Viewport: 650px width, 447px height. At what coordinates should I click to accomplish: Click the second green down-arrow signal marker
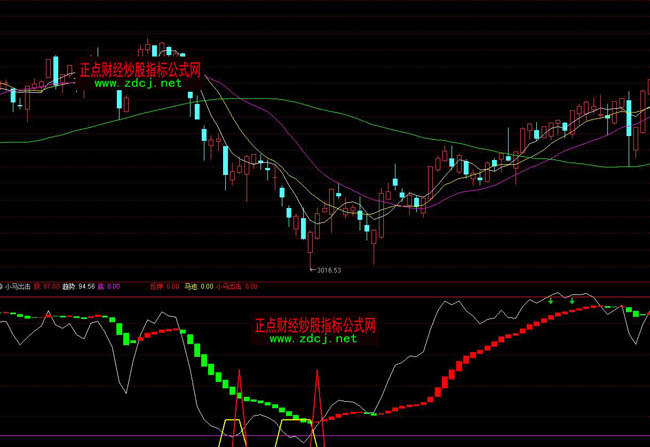571,299
